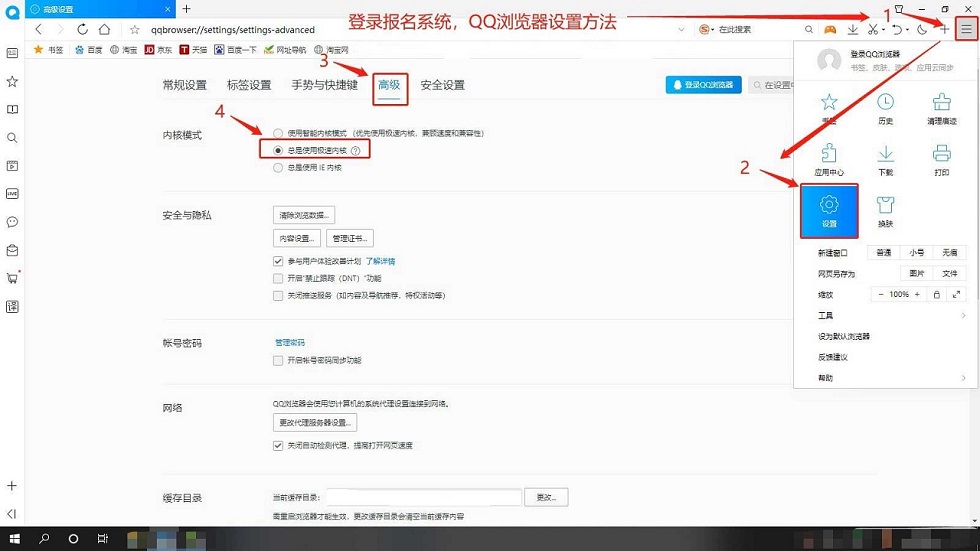Click 清除浏览数据 button

pos(304,215)
